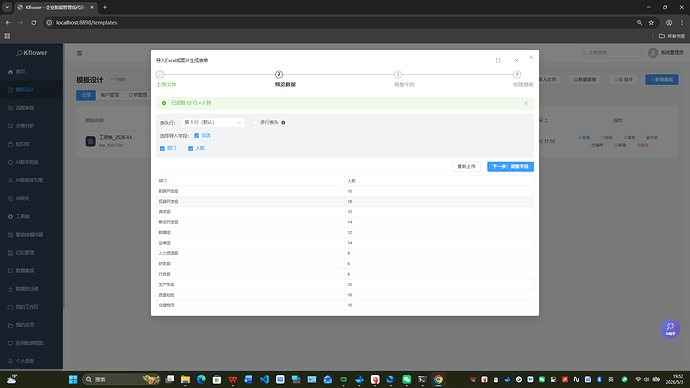The width and height of the screenshot is (690, 388).
Task: Select step 3 调整字段 in wizard
Action: (404, 79)
